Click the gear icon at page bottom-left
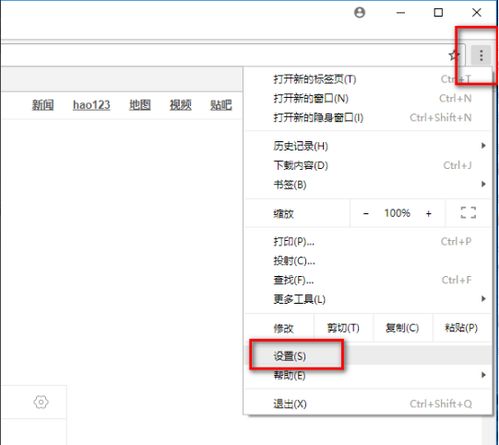 point(41,402)
